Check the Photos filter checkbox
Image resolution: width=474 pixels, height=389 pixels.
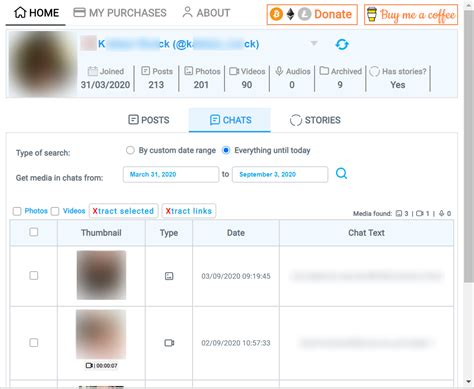pyautogui.click(x=17, y=211)
